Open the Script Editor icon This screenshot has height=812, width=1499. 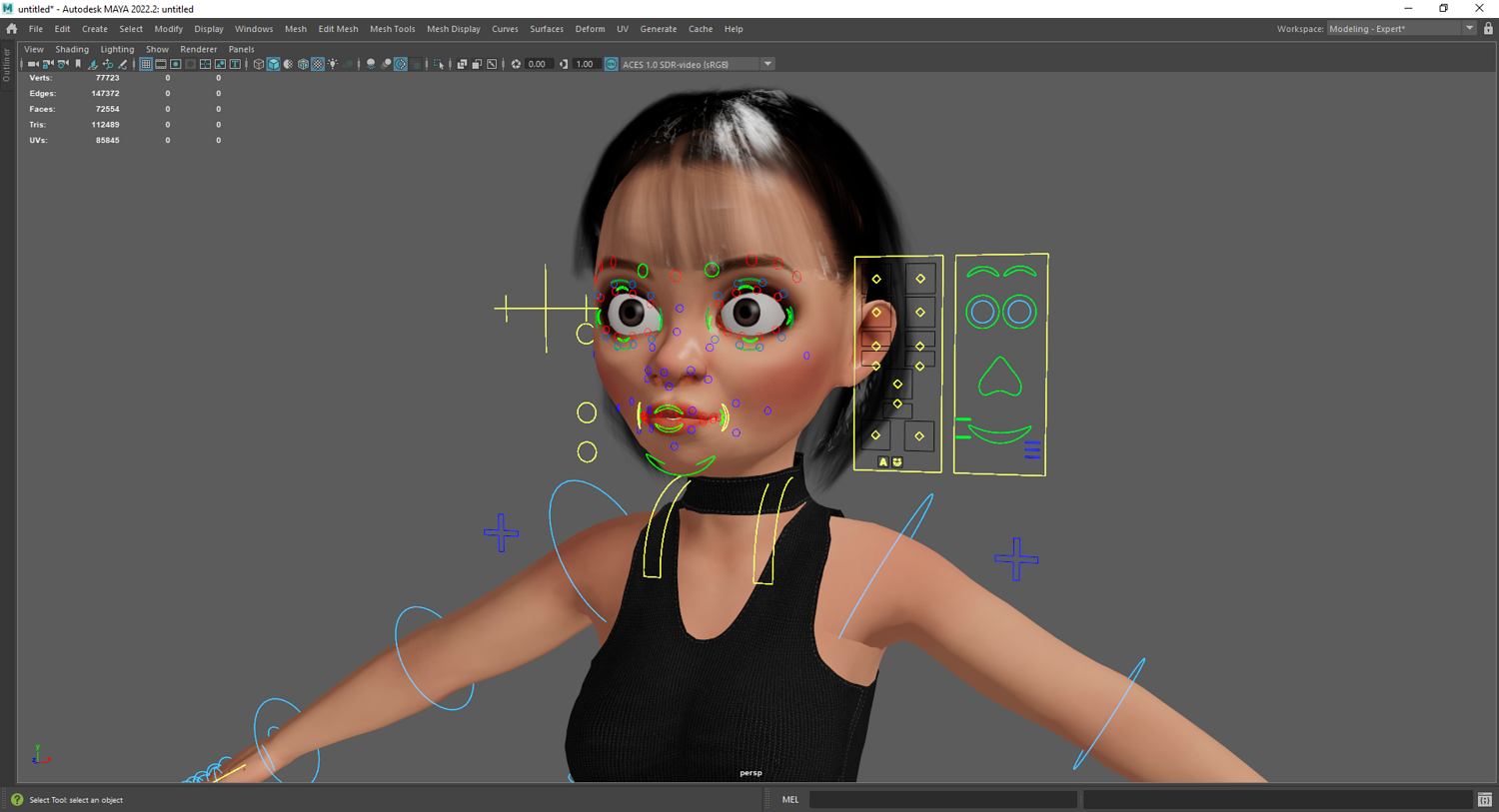click(x=1485, y=800)
